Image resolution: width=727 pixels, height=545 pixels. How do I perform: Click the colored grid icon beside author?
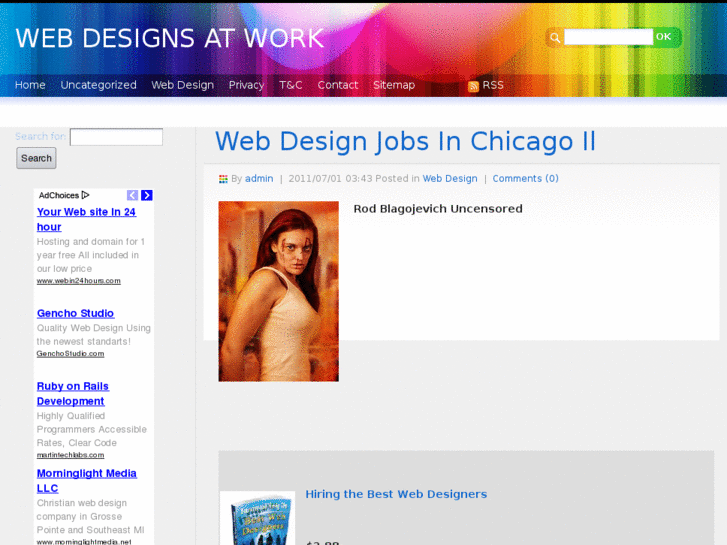coord(223,179)
